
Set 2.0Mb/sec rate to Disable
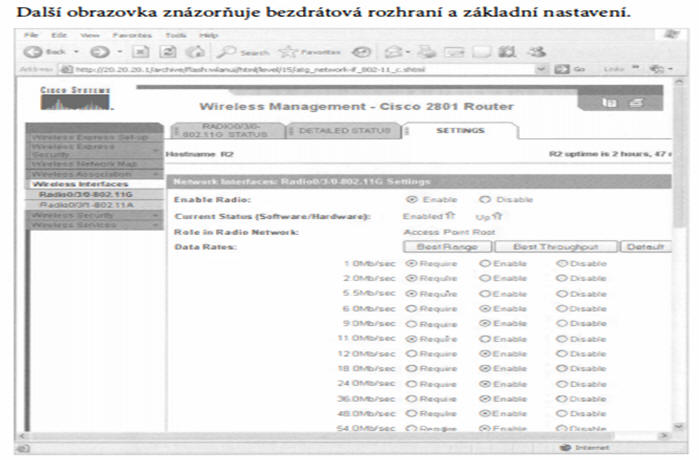[562, 278]
